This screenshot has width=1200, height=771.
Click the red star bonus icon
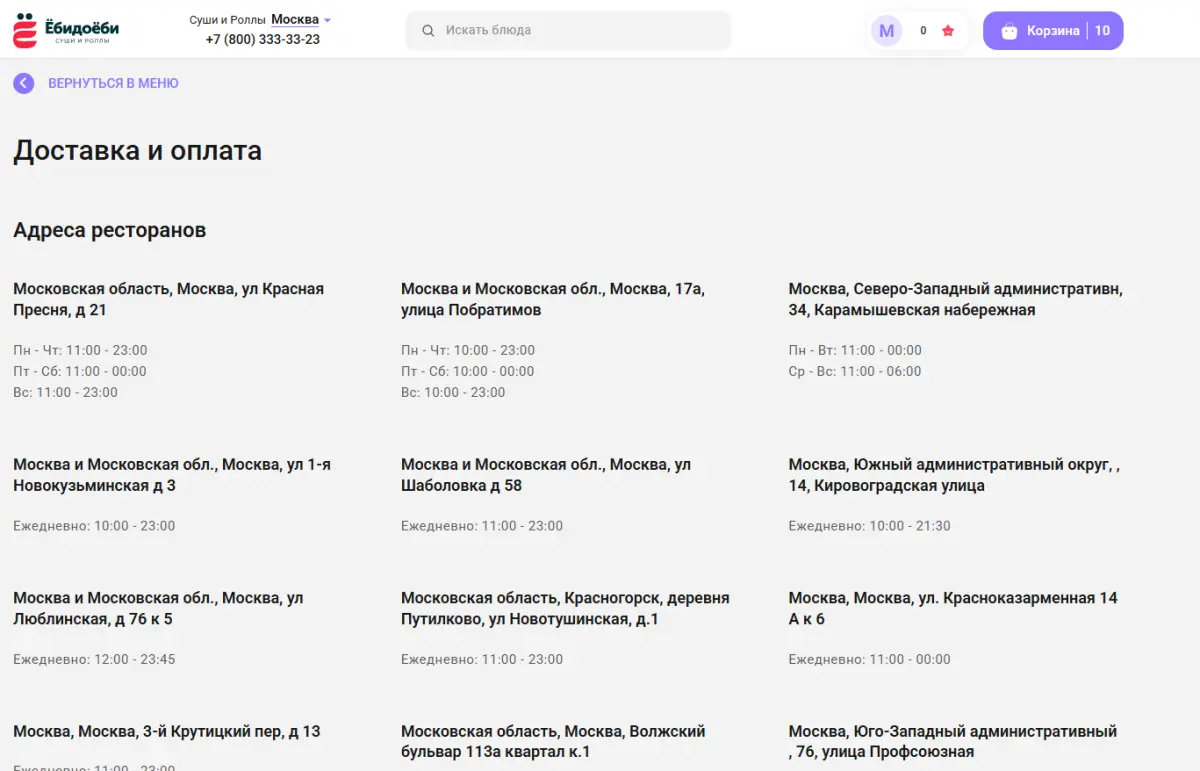[x=948, y=31]
